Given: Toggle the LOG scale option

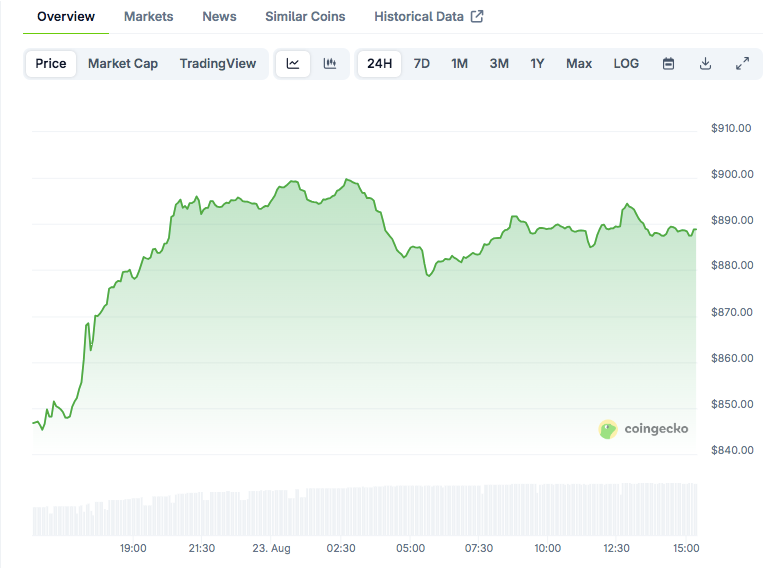Looking at the screenshot, I should click(x=626, y=63).
